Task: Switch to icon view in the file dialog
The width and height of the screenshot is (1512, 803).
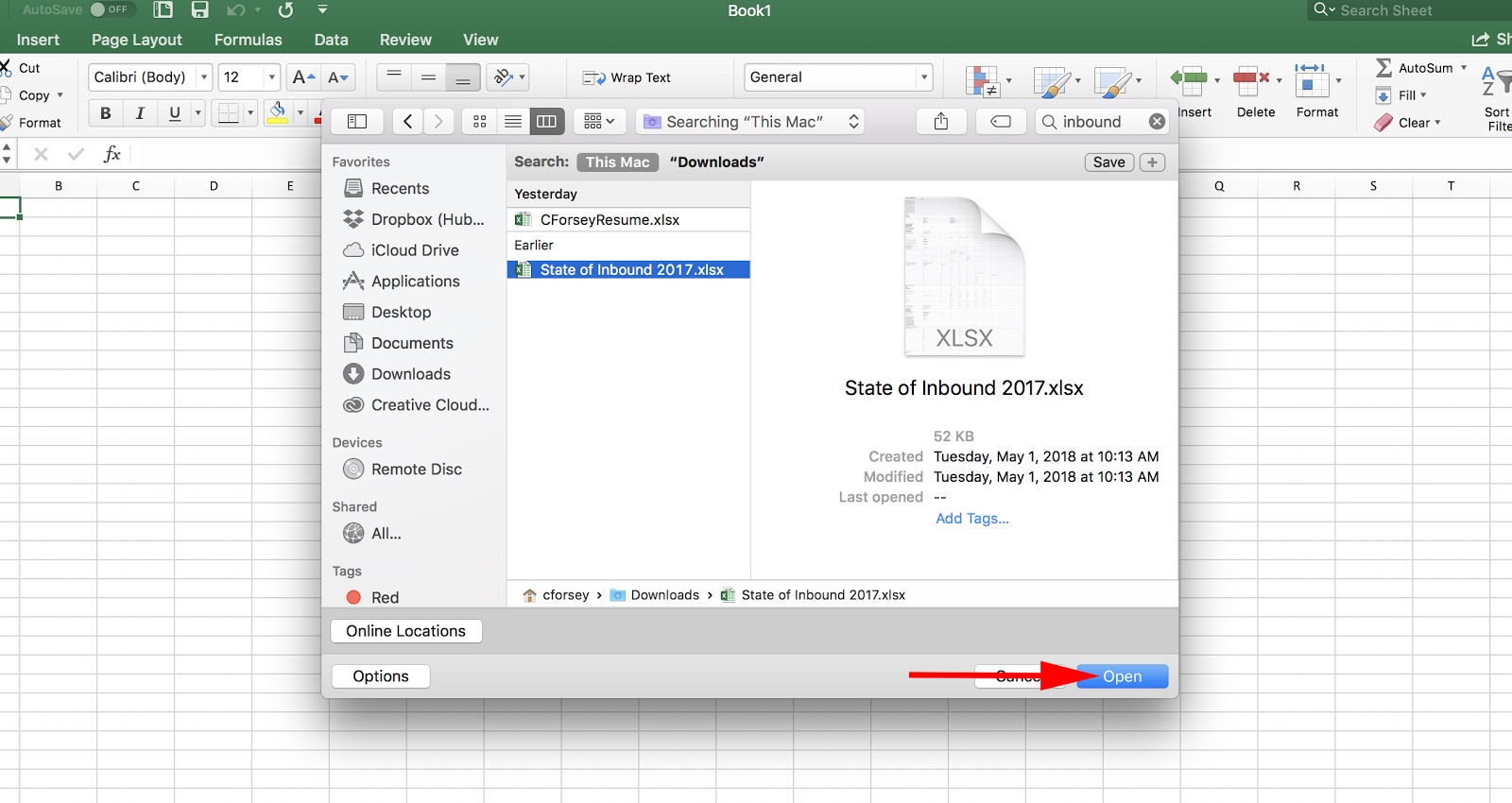Action: (480, 122)
